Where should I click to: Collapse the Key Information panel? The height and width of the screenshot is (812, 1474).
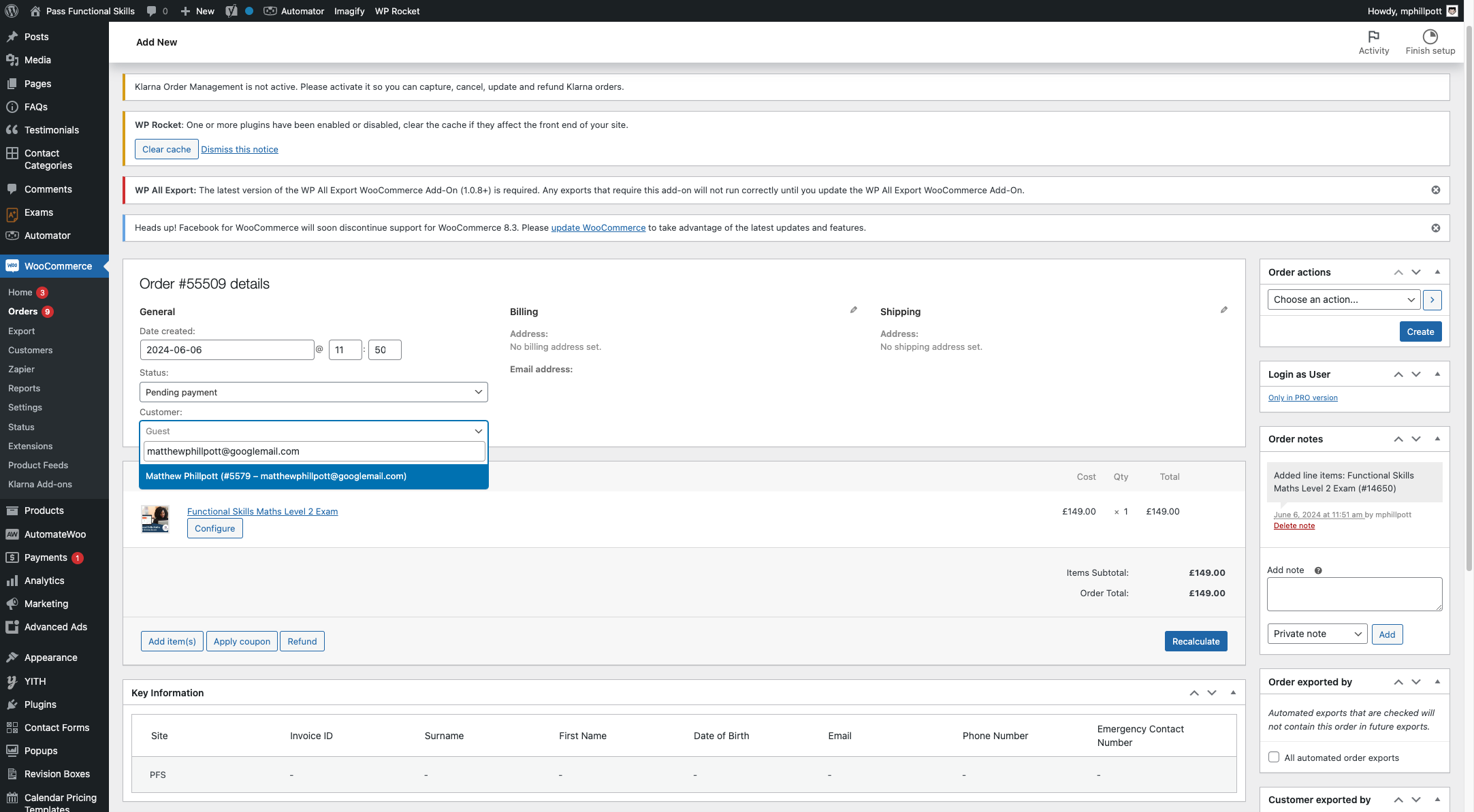(1233, 693)
